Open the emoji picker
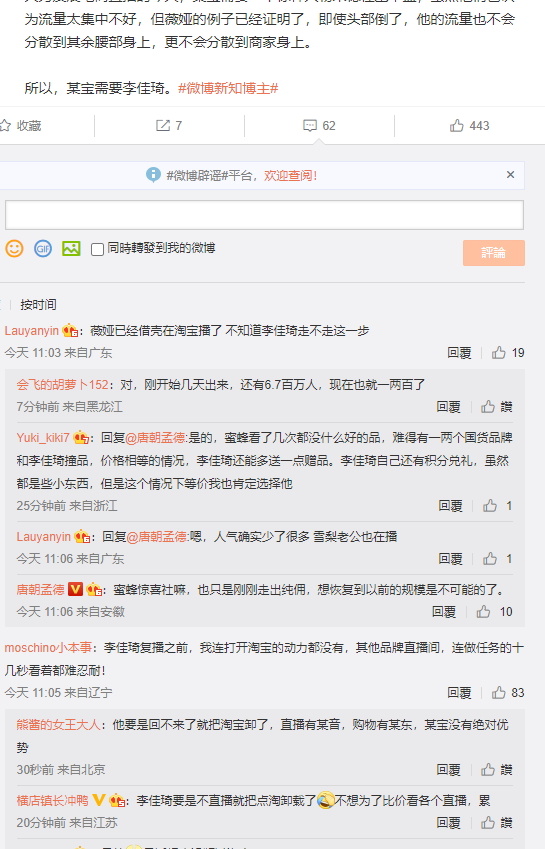This screenshot has height=849, width=545. coord(15,249)
